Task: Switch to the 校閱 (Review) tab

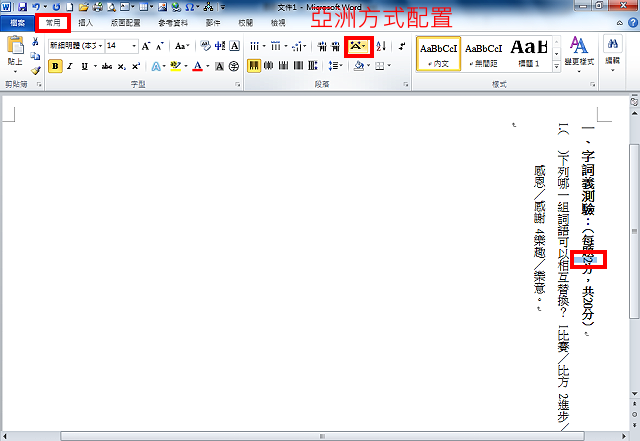Action: pyautogui.click(x=246, y=23)
